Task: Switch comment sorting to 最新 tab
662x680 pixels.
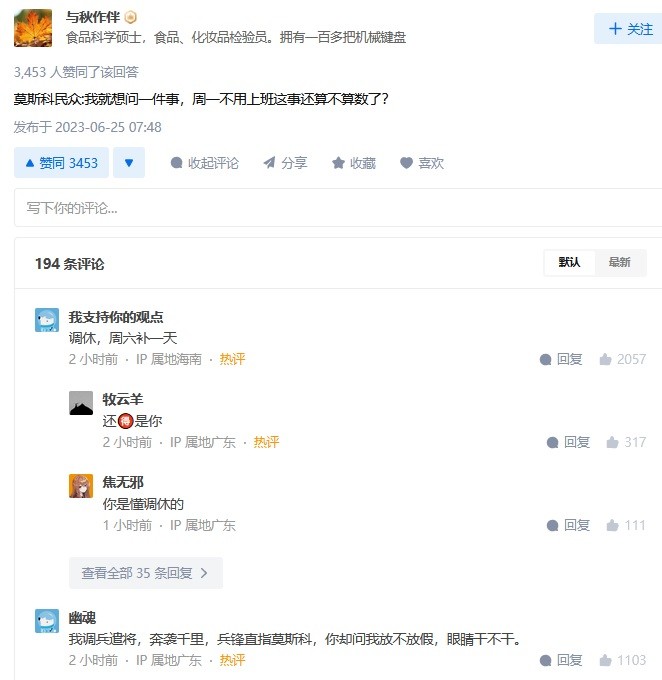Action: point(619,262)
